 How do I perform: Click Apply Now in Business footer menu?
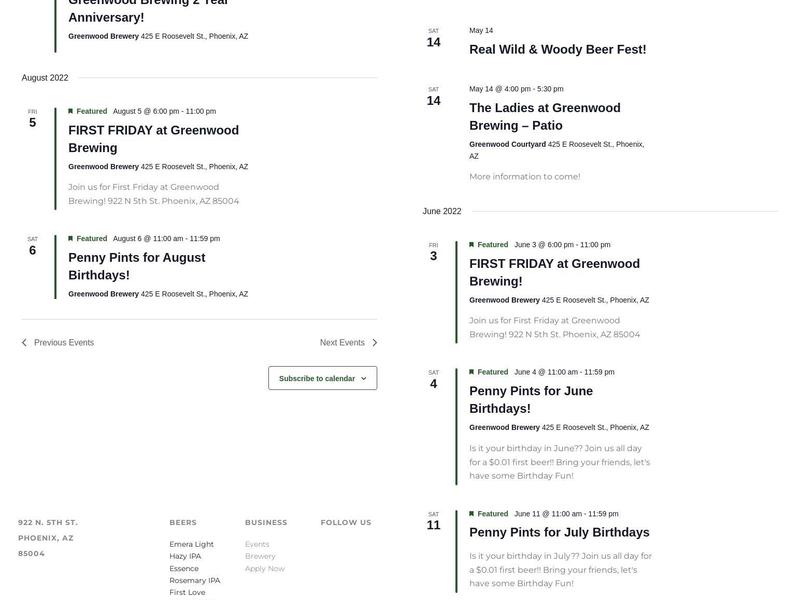(x=264, y=569)
